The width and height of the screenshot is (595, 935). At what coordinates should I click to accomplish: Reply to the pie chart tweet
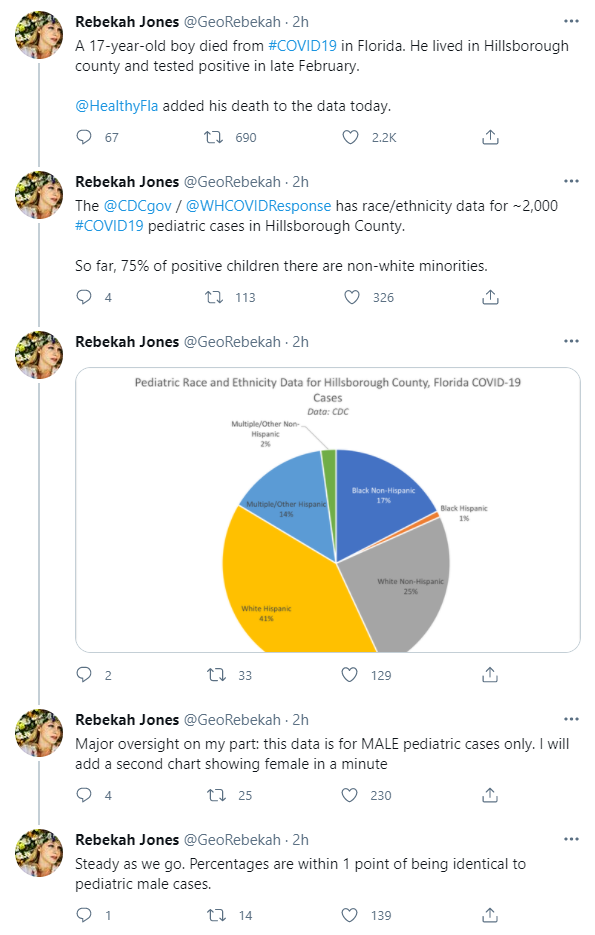[84, 674]
